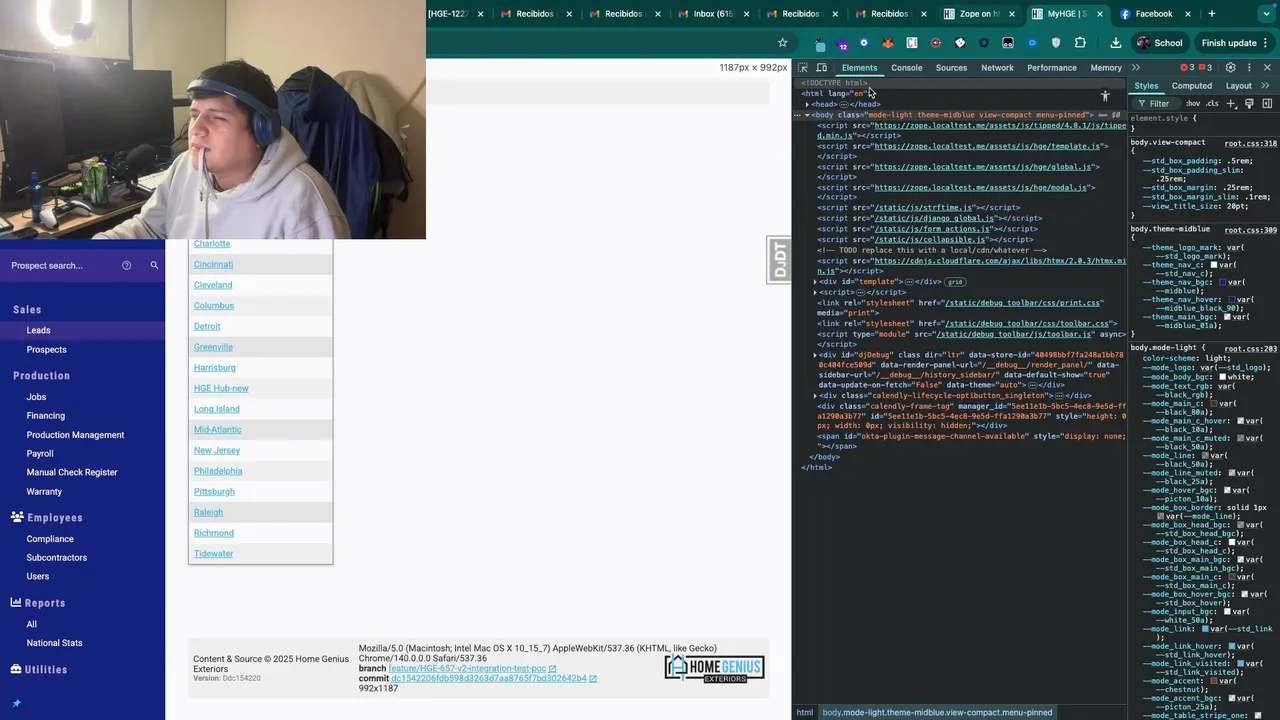Expand the div id template node
This screenshot has height=720, width=1280.
tap(816, 282)
